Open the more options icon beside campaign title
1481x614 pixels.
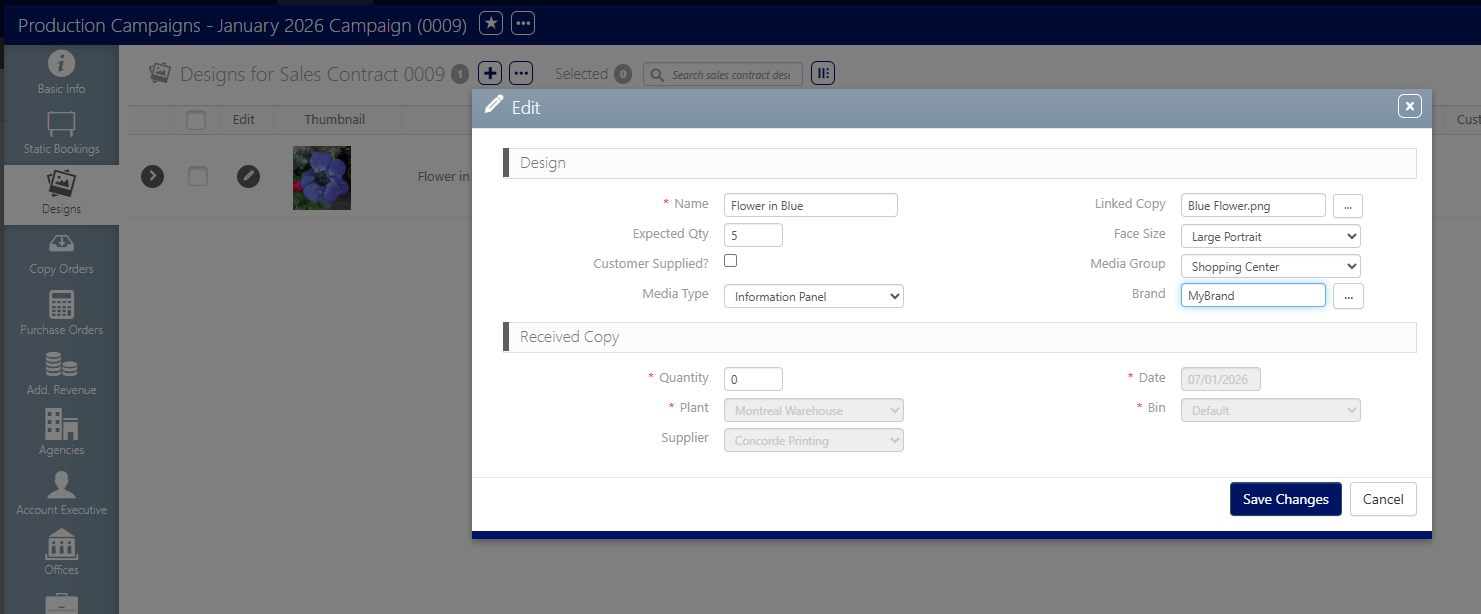coord(524,23)
